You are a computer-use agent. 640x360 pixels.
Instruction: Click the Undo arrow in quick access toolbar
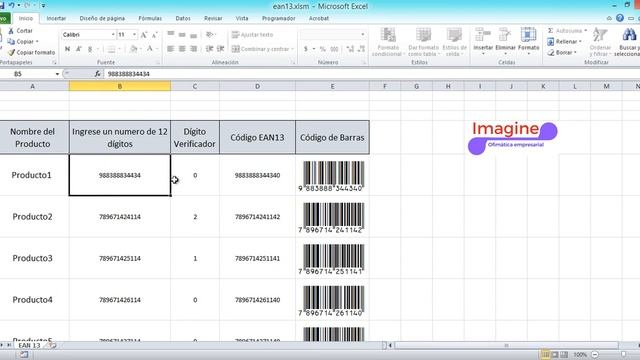click(11, 5)
